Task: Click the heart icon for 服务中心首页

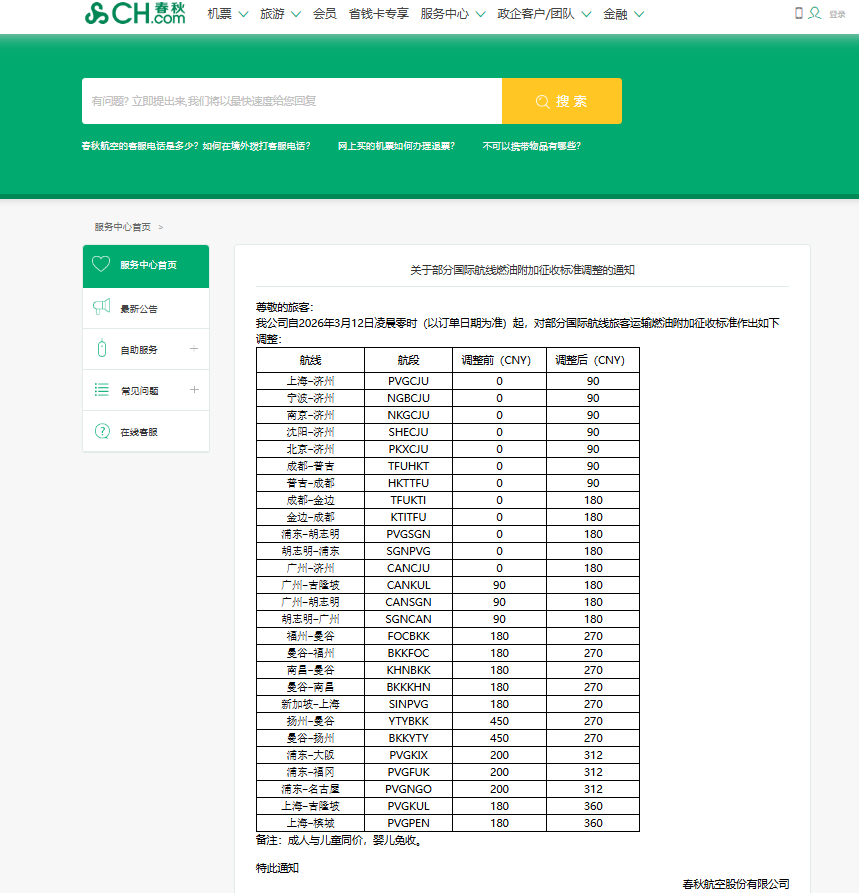Action: (x=101, y=265)
